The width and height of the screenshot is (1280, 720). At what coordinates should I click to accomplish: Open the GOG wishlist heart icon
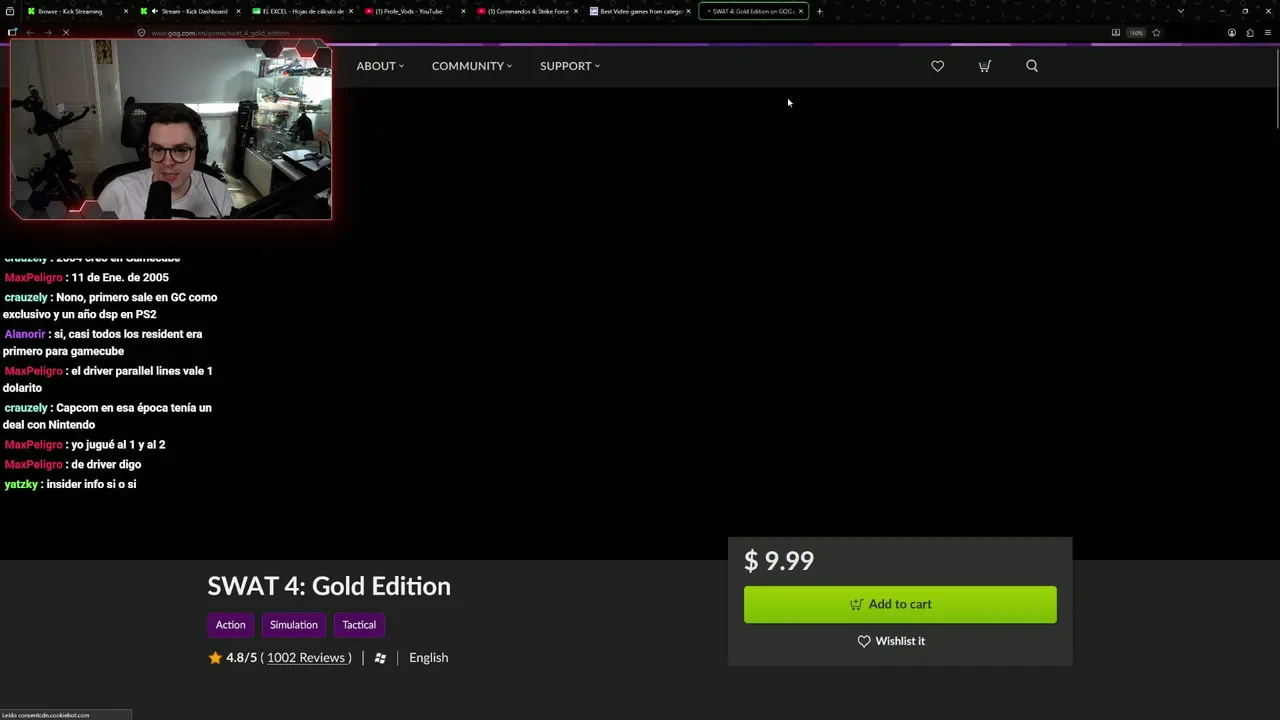point(937,66)
